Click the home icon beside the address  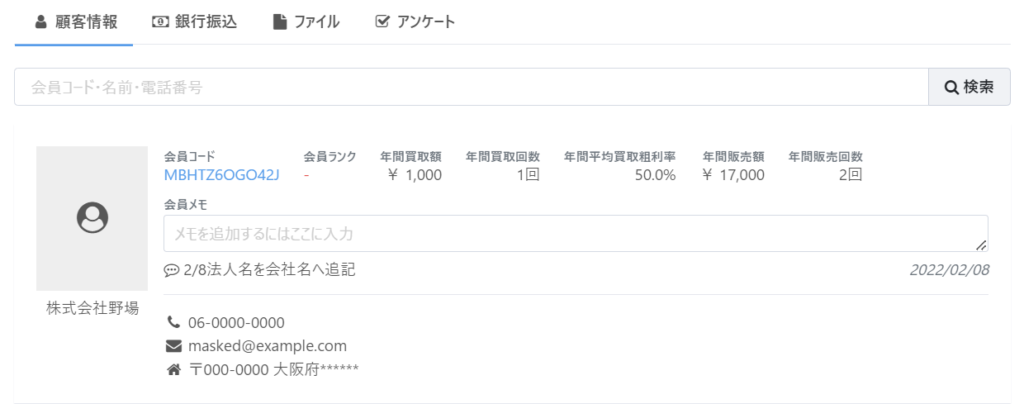pos(174,370)
